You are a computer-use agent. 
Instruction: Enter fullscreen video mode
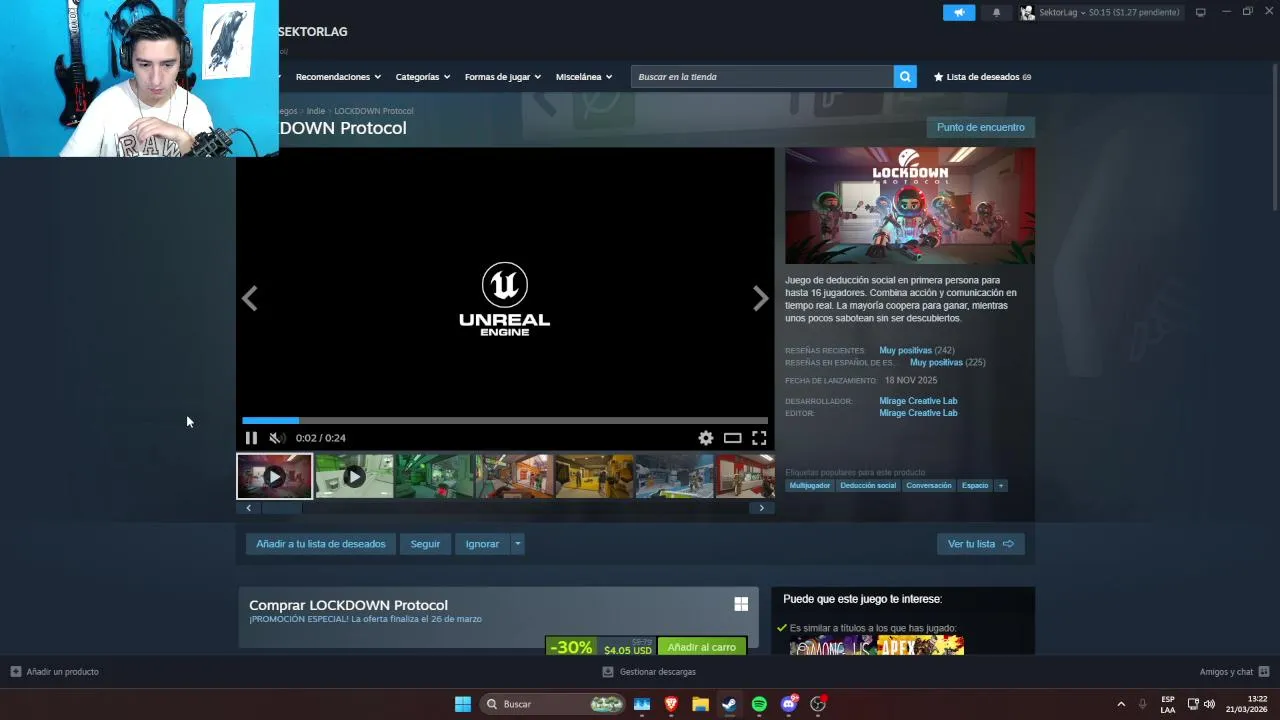[759, 438]
